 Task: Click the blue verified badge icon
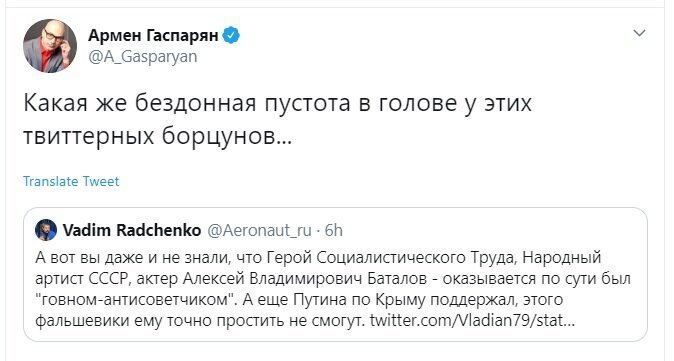click(231, 36)
